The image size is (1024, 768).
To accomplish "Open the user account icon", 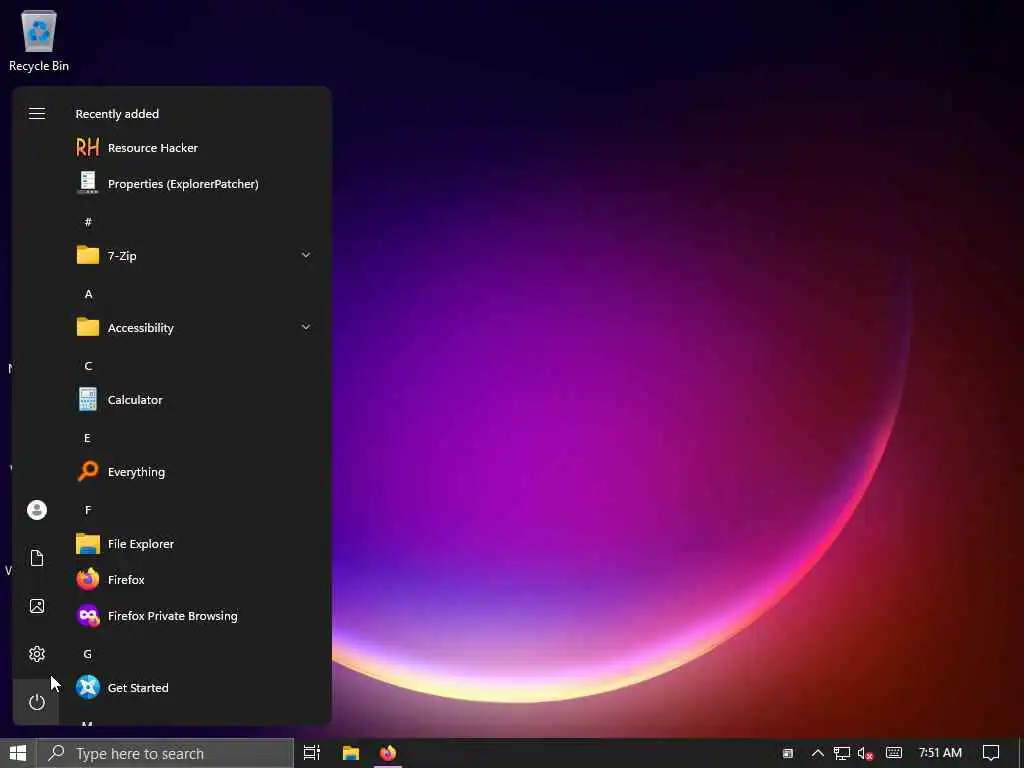I will (x=37, y=509).
